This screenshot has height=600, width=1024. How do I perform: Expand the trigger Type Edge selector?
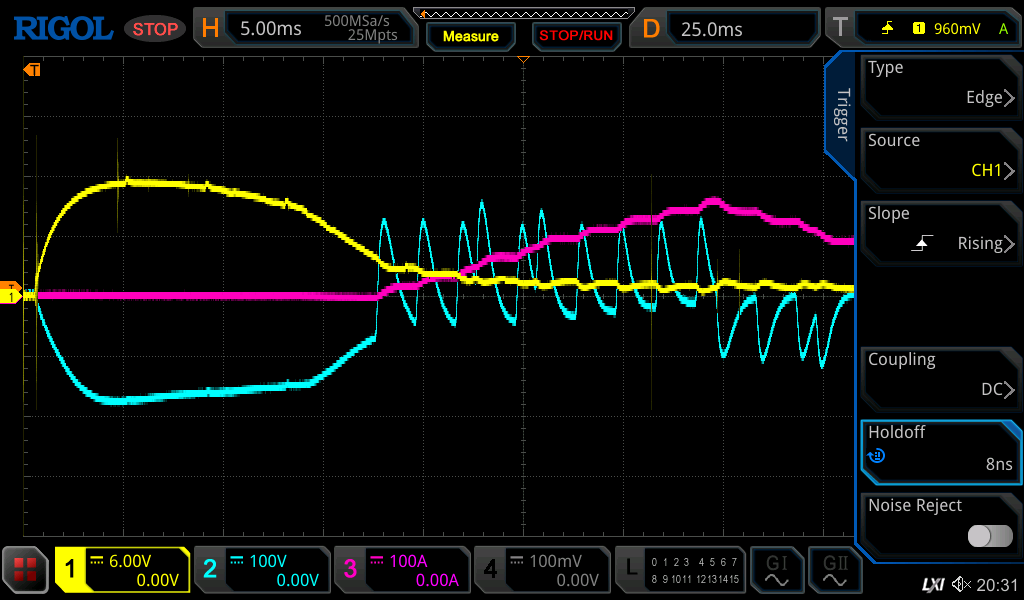tap(940, 83)
